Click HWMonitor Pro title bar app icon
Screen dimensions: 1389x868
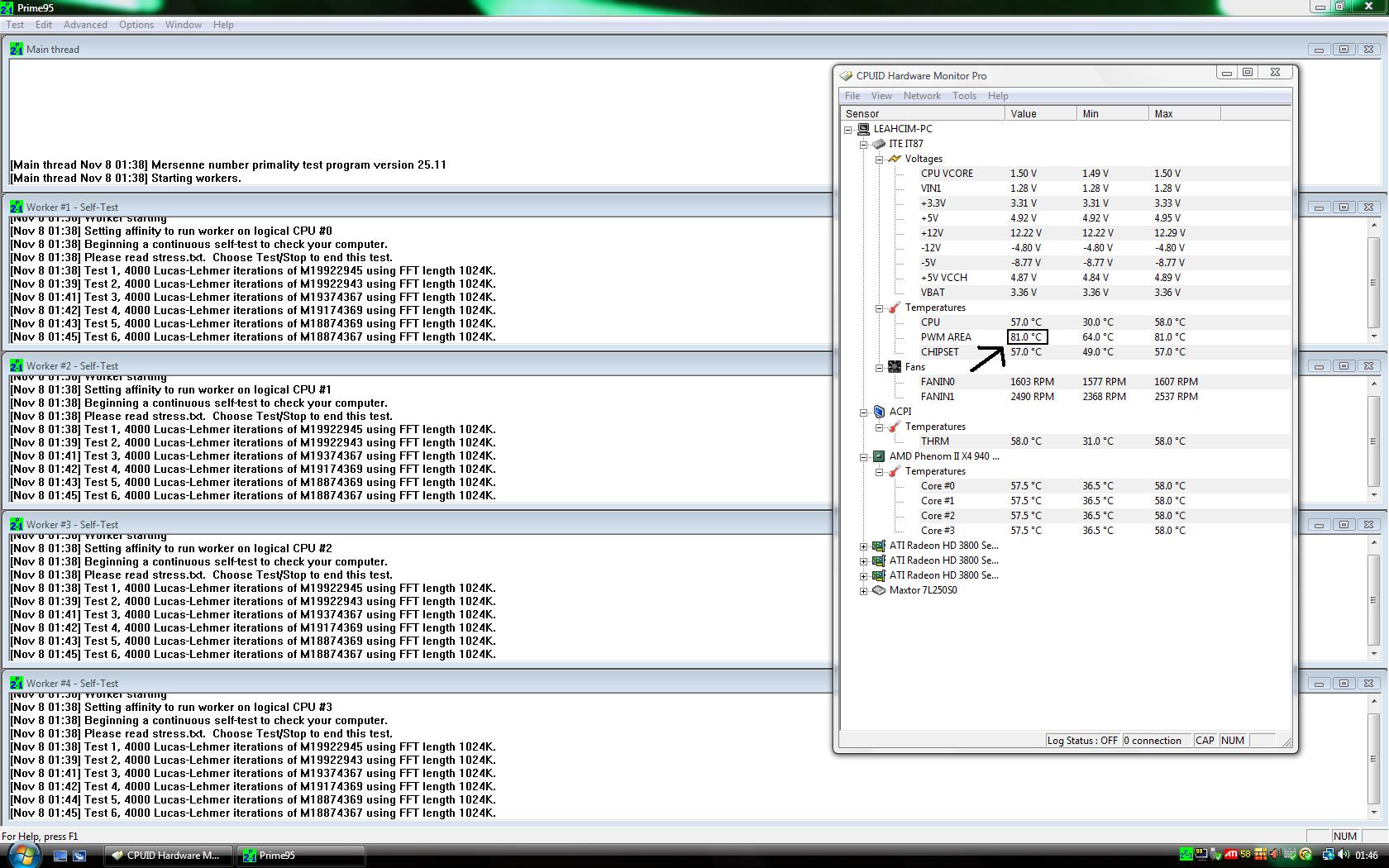pos(846,76)
